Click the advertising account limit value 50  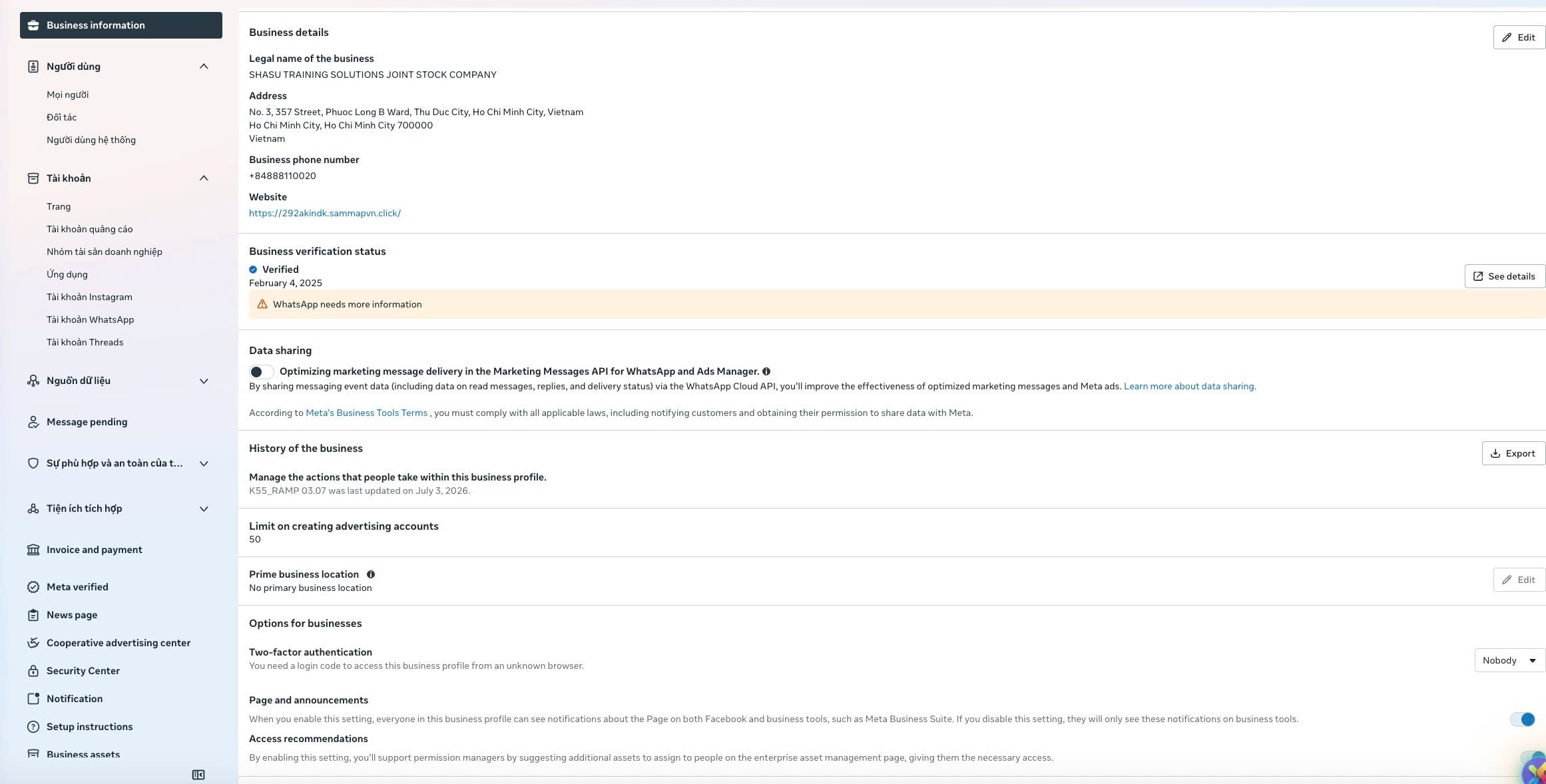[x=255, y=539]
